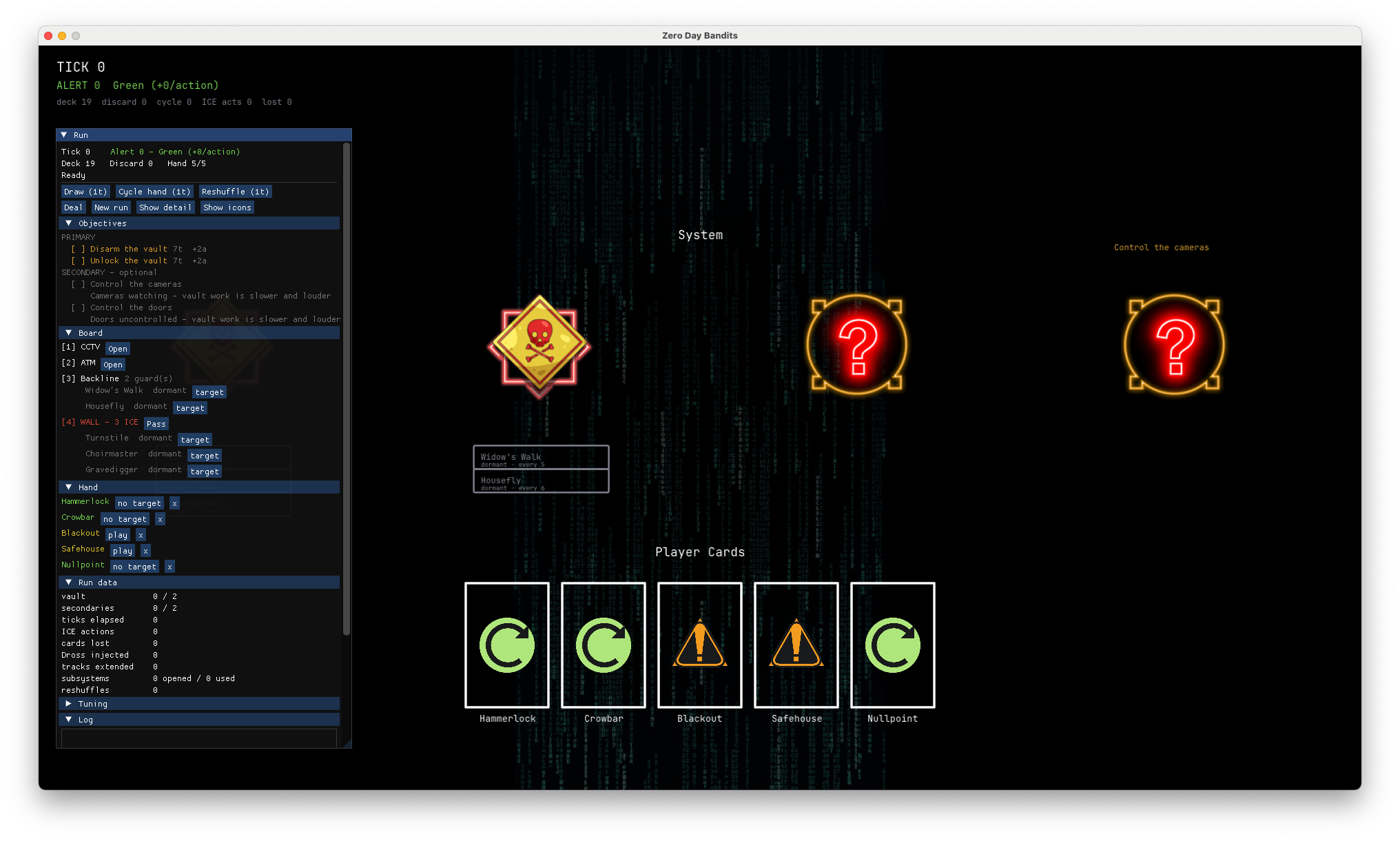Click the Log text field

coord(199,738)
